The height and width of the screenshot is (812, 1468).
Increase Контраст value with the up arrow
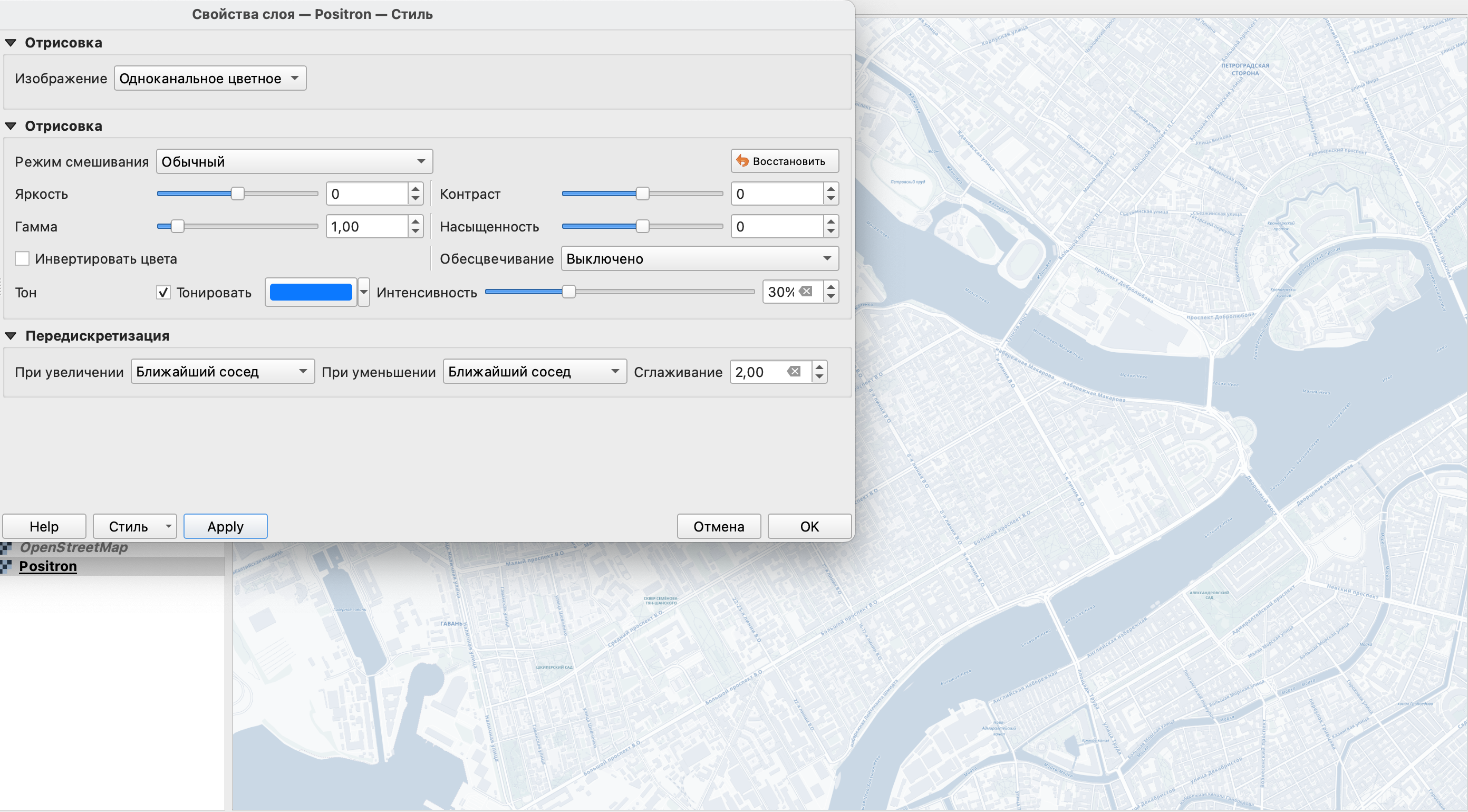coord(831,188)
